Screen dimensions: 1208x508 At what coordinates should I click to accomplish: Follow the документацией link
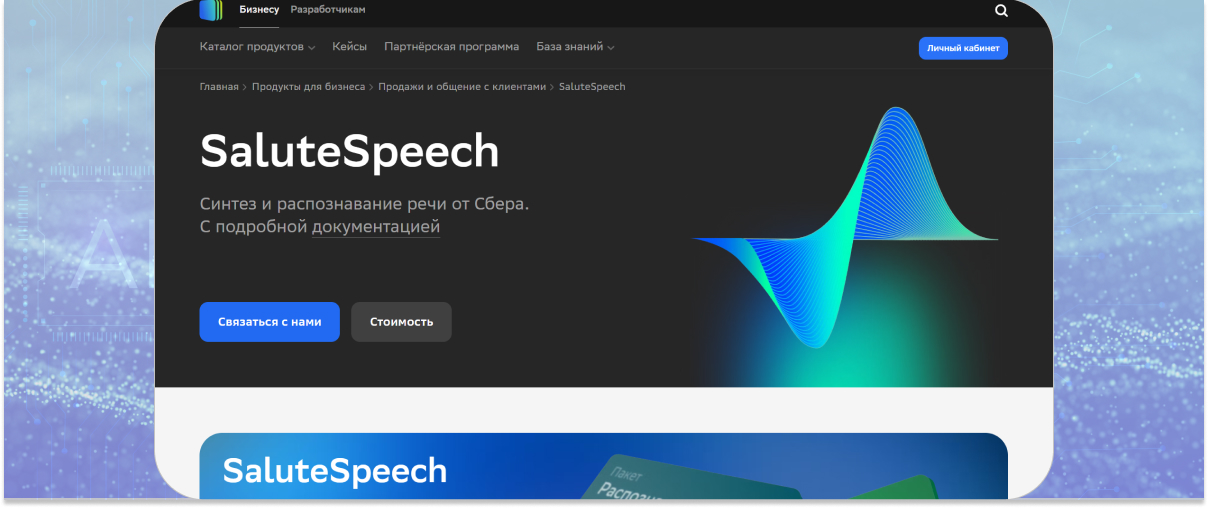tap(376, 227)
